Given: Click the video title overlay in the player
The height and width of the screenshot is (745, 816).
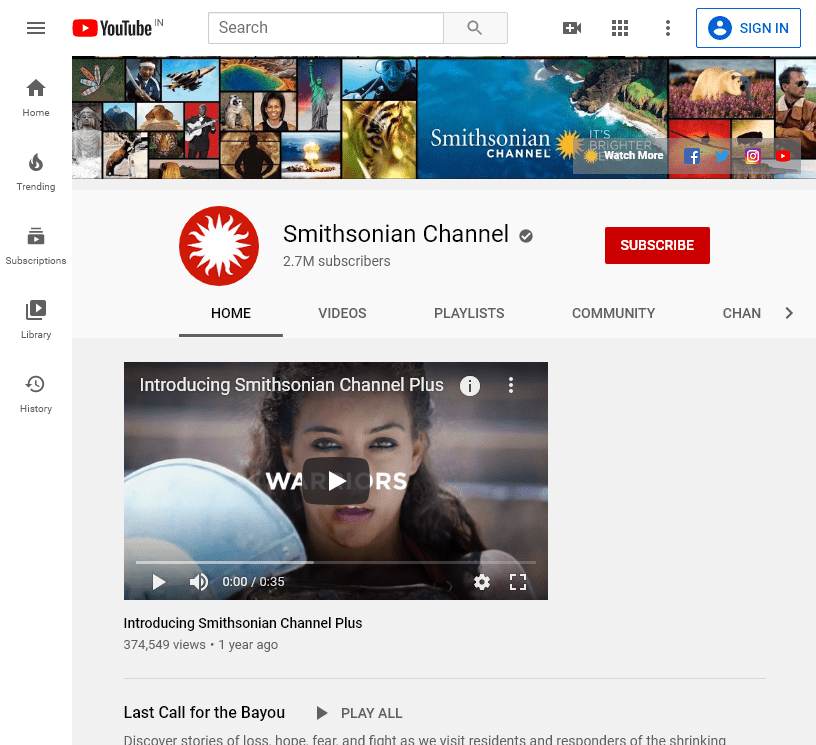Looking at the screenshot, I should [291, 385].
